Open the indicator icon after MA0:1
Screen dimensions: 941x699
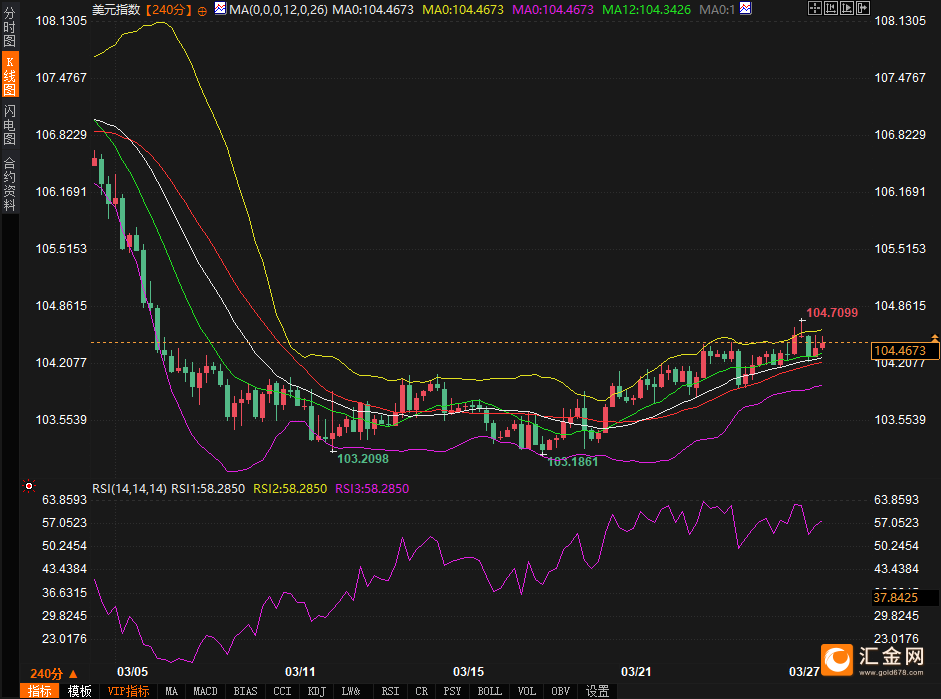745,8
